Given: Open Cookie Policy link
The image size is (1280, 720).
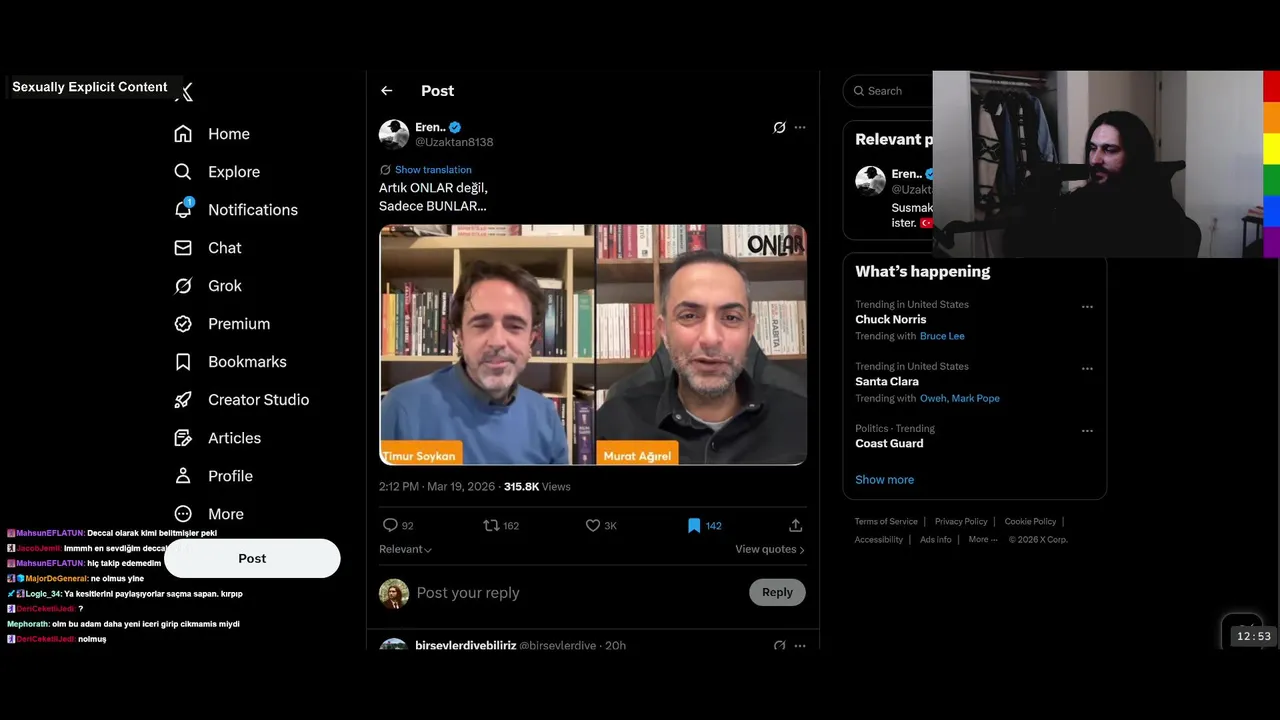Looking at the screenshot, I should pos(1030,522).
